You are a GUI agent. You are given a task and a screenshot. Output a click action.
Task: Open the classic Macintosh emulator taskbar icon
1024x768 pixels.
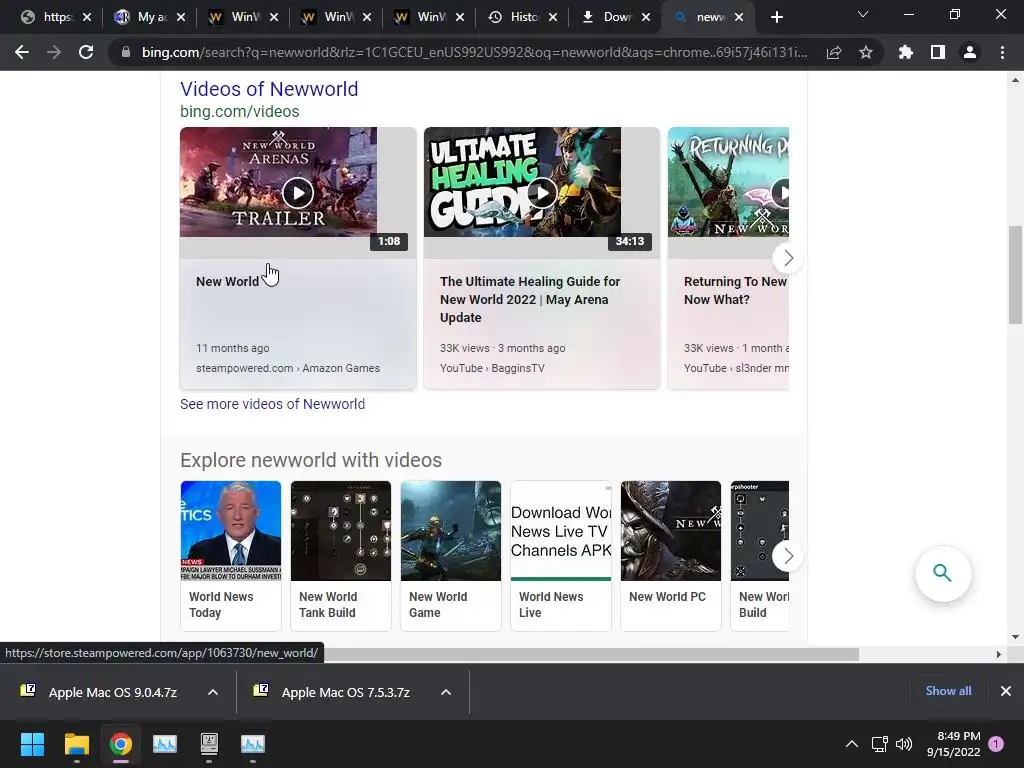point(209,744)
